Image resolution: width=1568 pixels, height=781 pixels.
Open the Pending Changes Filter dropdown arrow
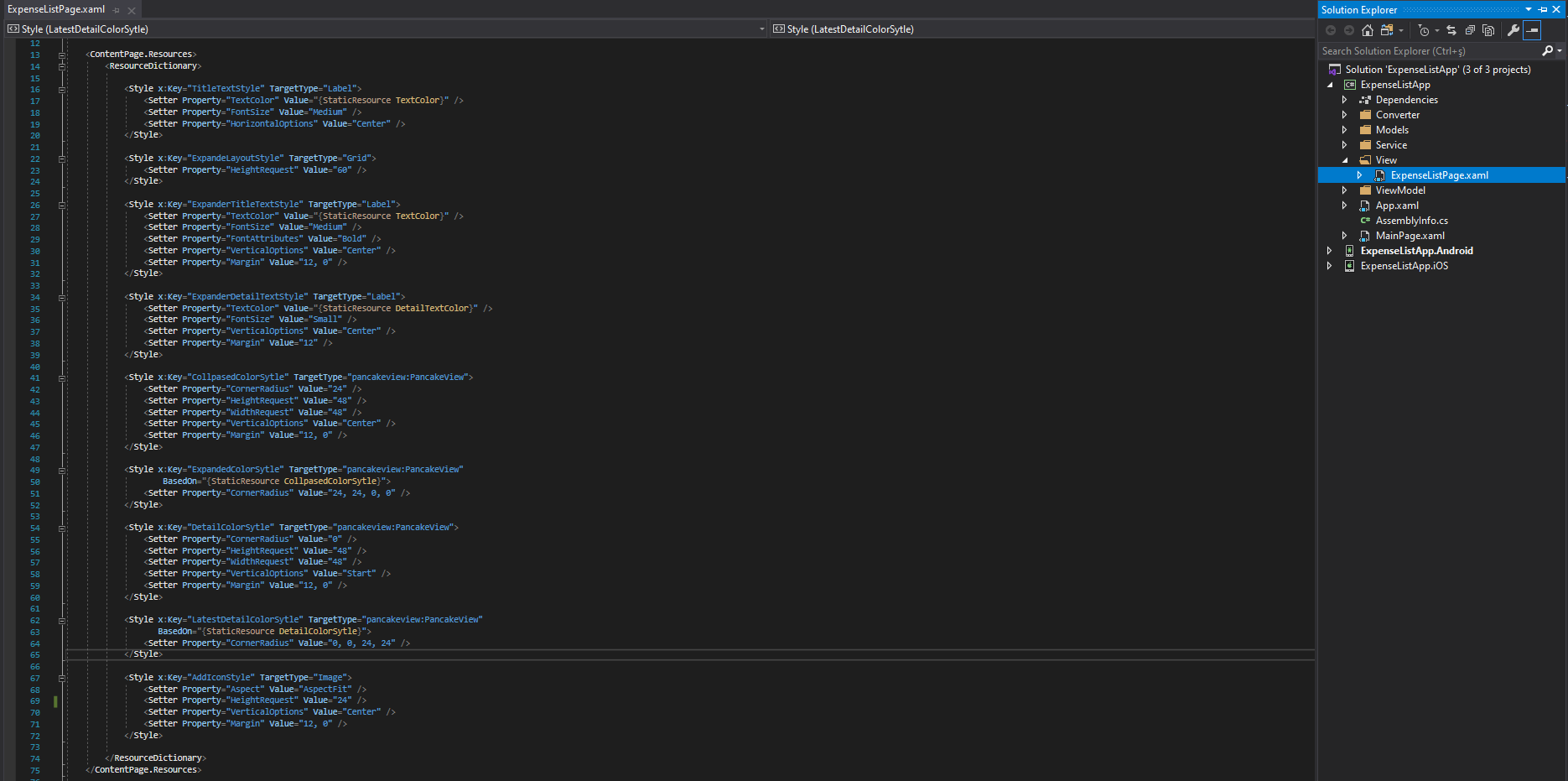pyautogui.click(x=1437, y=31)
